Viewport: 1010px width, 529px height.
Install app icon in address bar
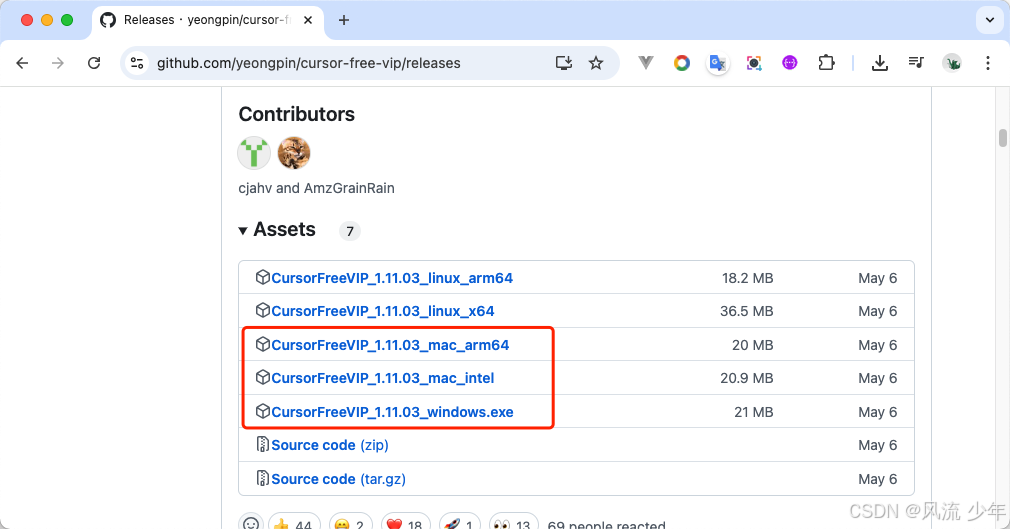coord(564,63)
